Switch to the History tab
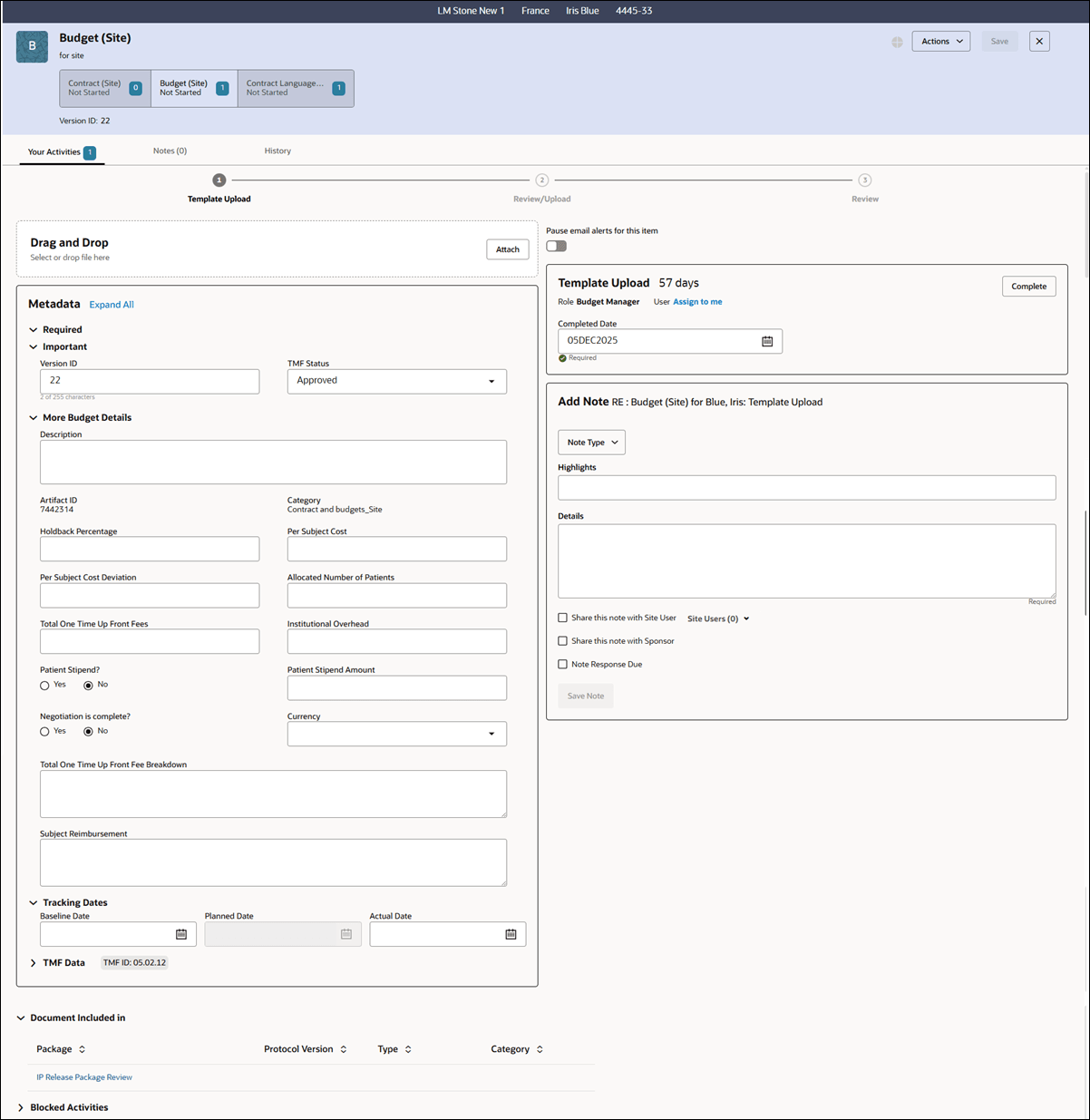This screenshot has width=1090, height=1120. [277, 151]
